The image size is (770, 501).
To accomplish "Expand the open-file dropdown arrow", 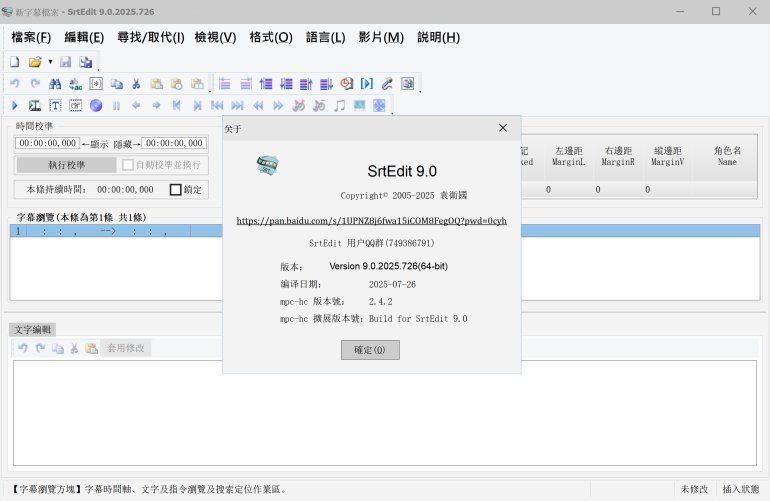I will pos(50,62).
